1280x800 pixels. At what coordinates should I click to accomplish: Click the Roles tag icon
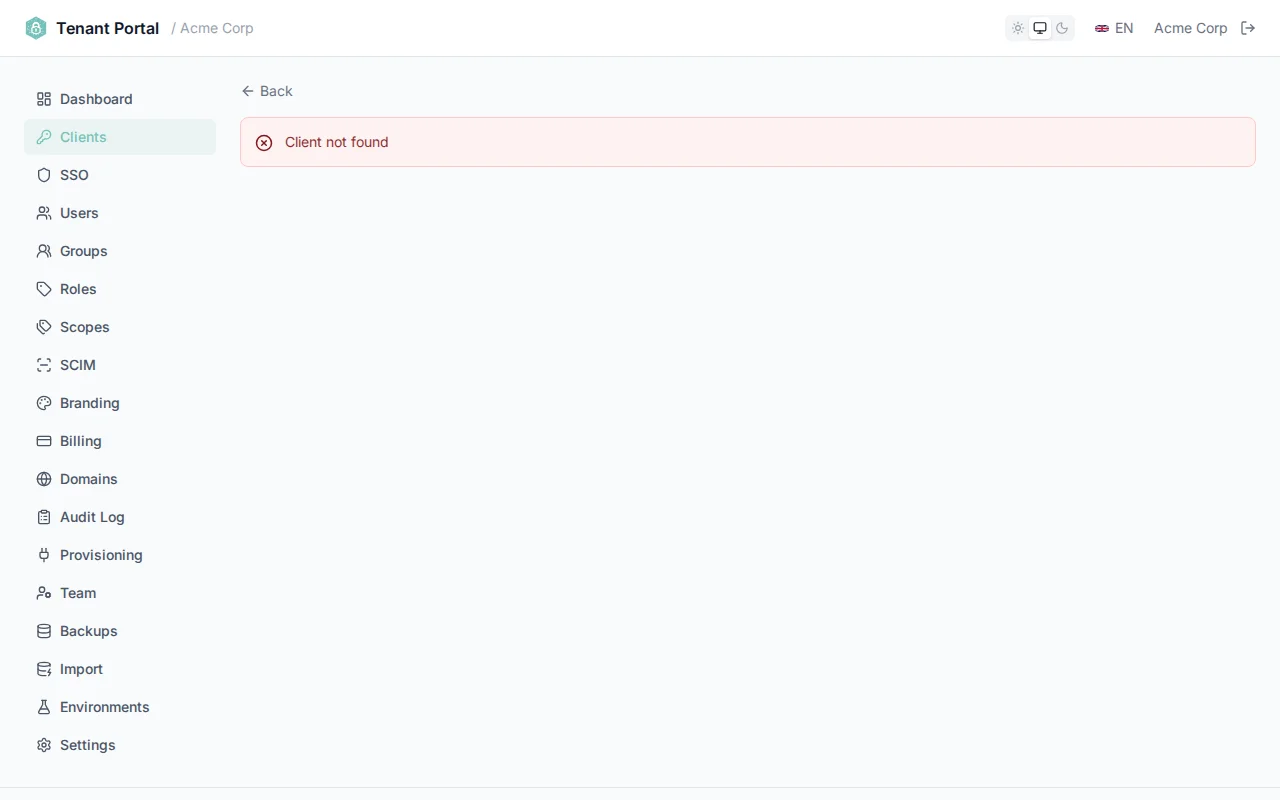(44, 289)
